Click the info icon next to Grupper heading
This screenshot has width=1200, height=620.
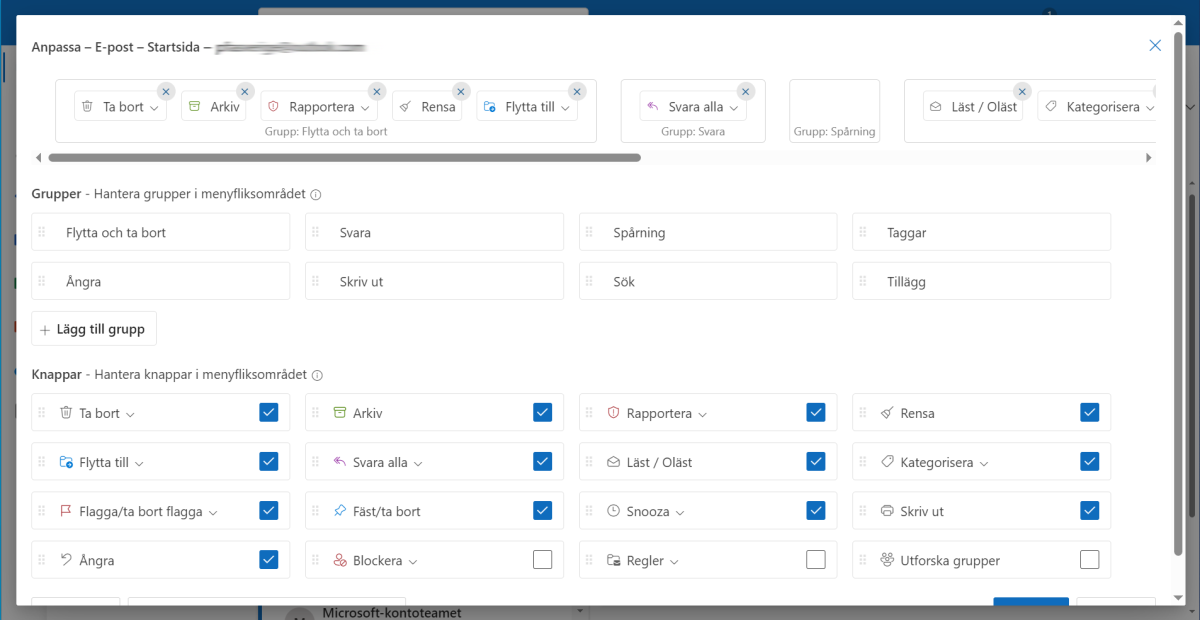pyautogui.click(x=315, y=195)
